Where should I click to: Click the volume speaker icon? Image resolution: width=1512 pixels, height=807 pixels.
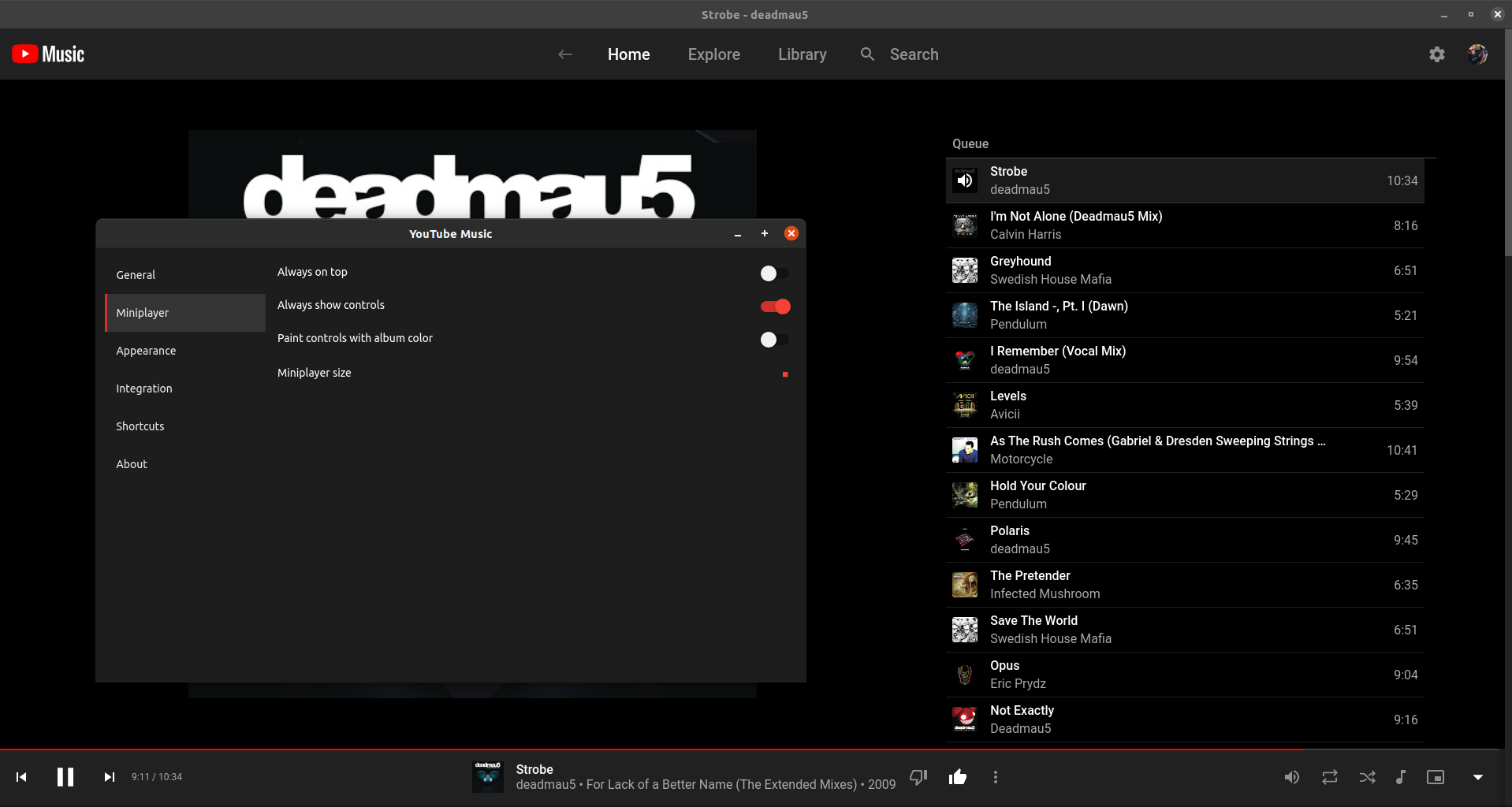pyautogui.click(x=1291, y=777)
